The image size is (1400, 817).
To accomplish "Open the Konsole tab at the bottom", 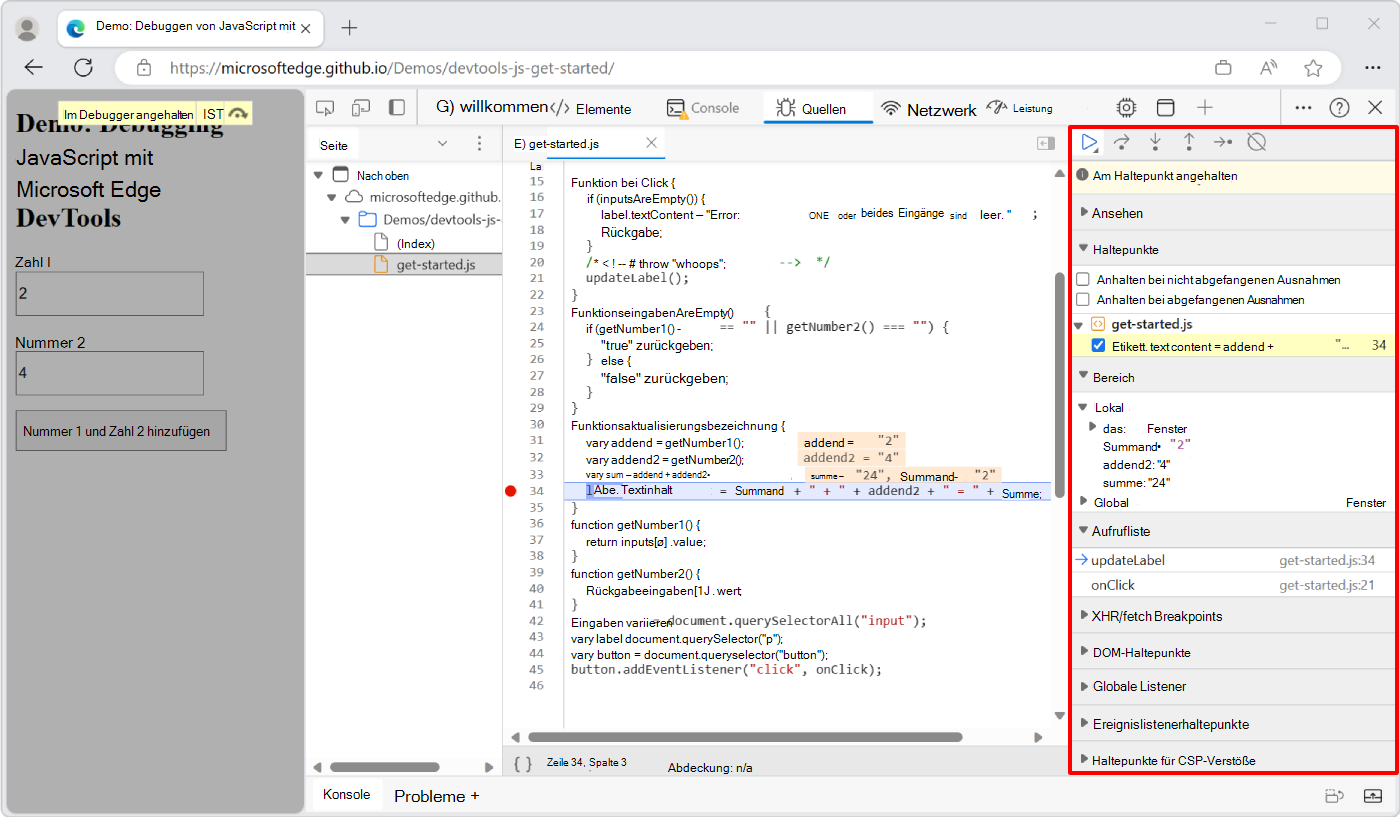I will (346, 794).
